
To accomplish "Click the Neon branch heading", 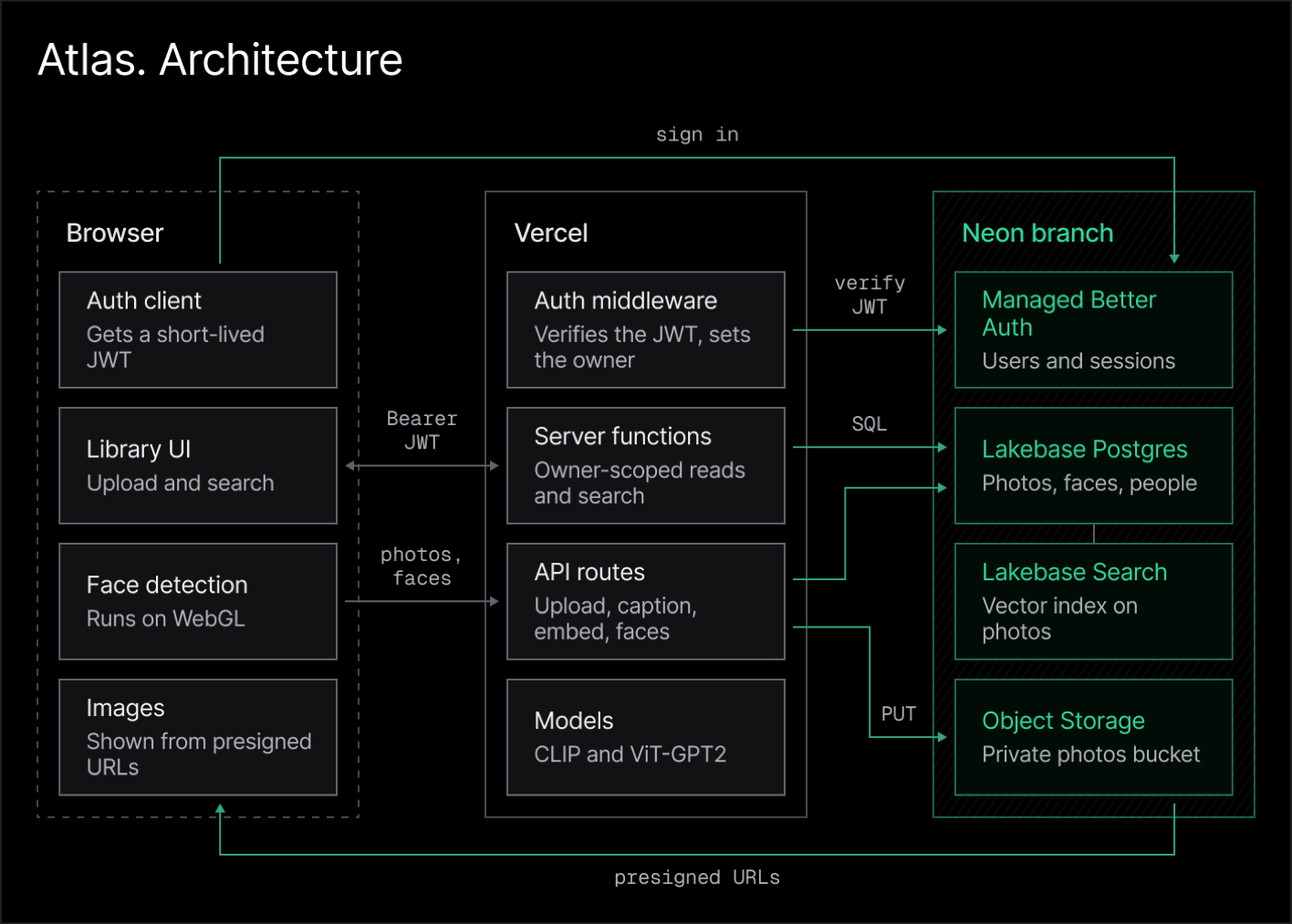I will 1037,234.
